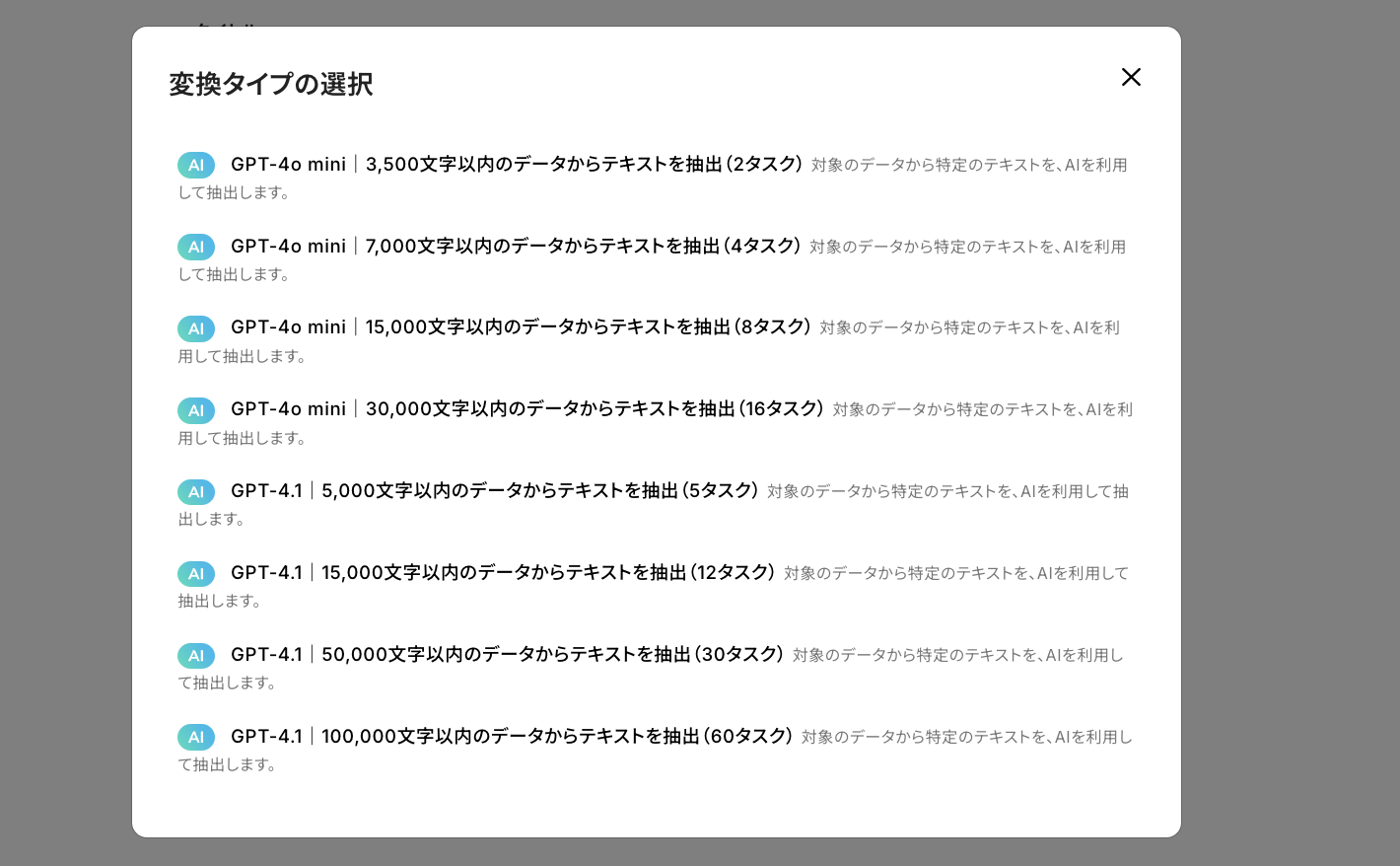Click the AI badge beside GPT-4.1 50,000文字以内

196,655
